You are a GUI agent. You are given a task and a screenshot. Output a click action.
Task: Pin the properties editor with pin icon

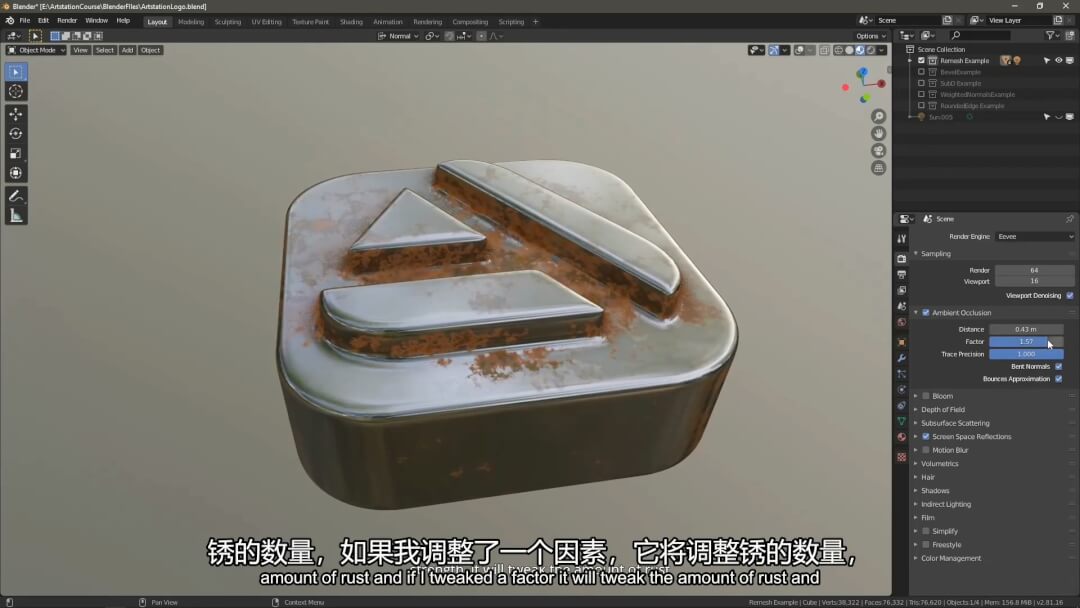click(1069, 219)
